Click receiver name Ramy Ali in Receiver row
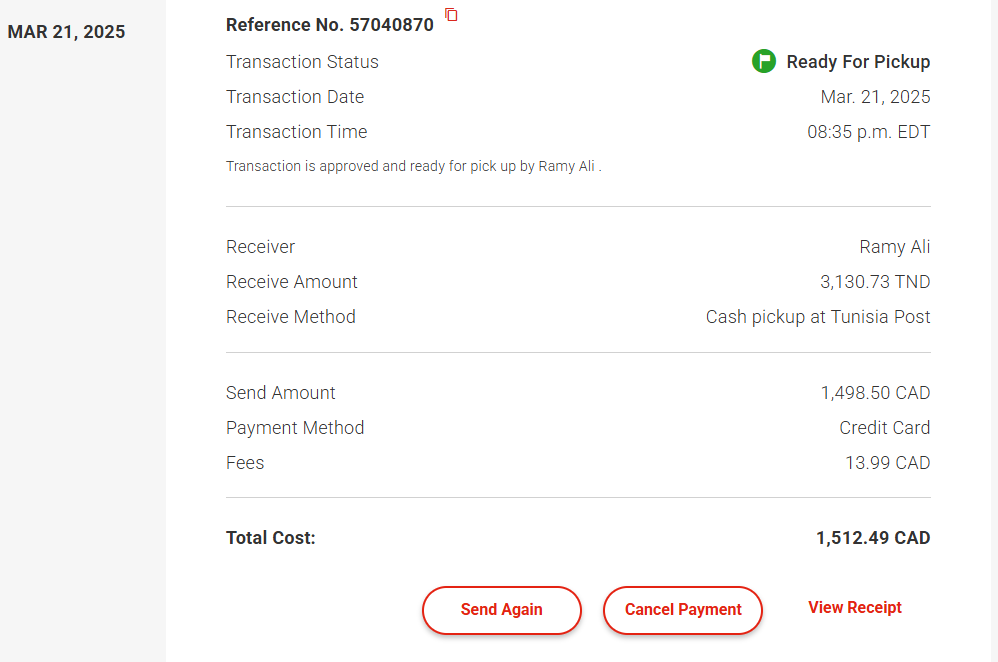Screen dimensions: 998x662 [894, 247]
